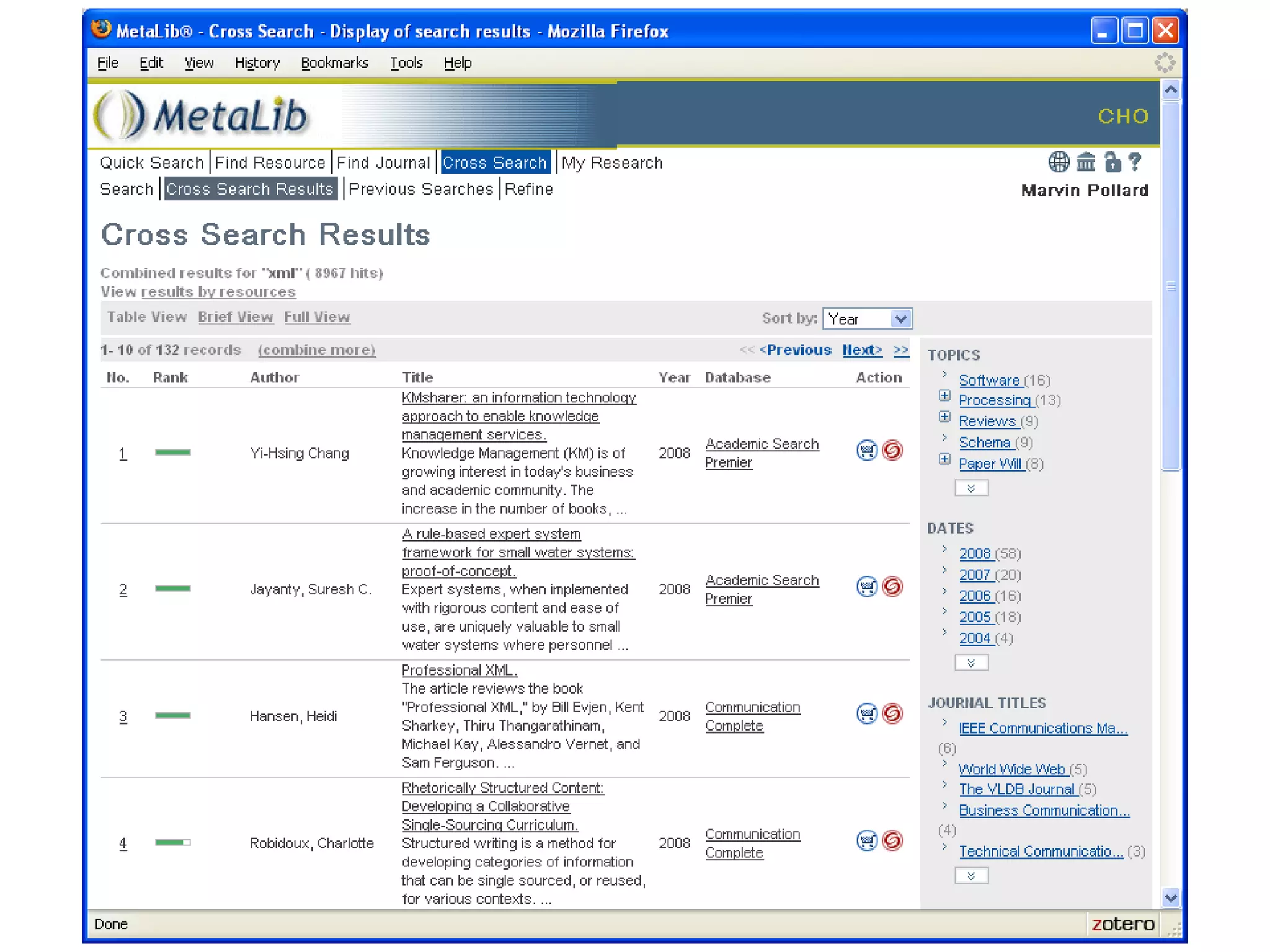Viewport: 1270px width, 952px height.
Task: Switch to the Find Journal tab
Action: pyautogui.click(x=383, y=163)
